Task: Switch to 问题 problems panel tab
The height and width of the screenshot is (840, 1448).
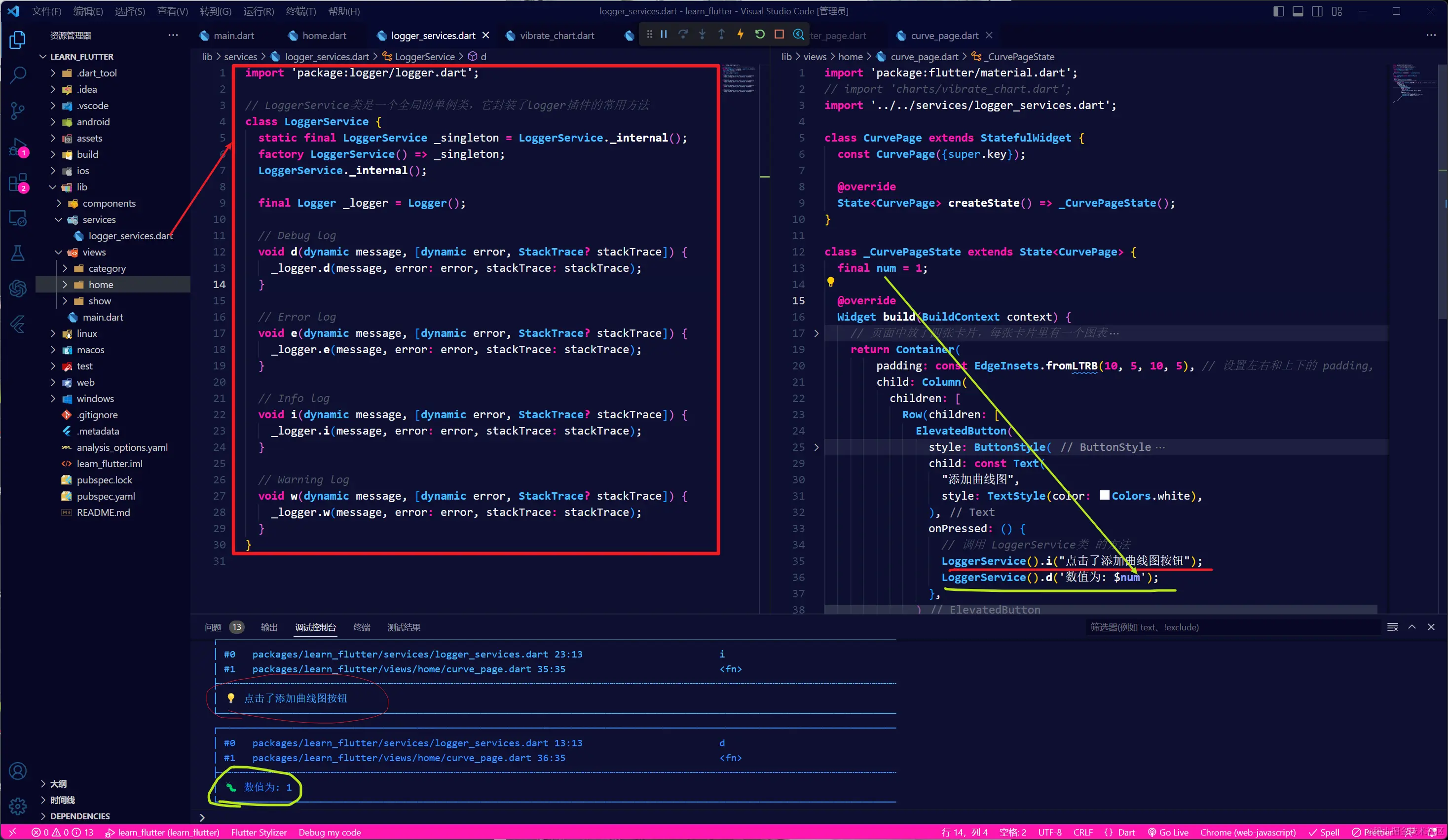Action: (213, 627)
